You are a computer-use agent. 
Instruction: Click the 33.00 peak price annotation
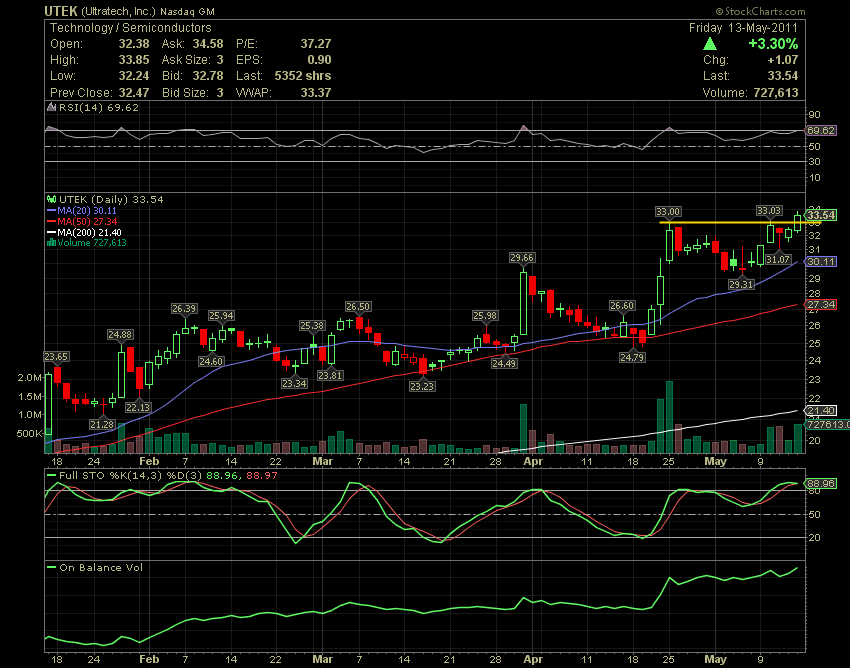[668, 211]
